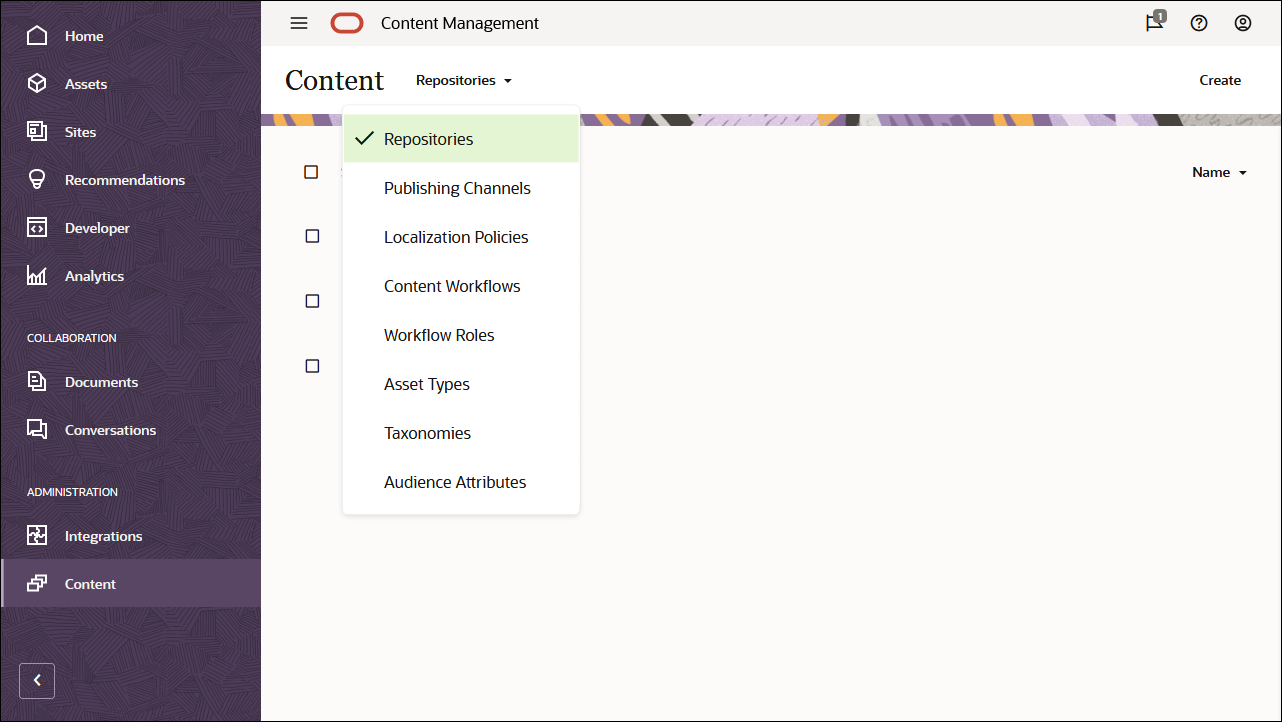
Task: Open the notifications flag icon
Action: (x=1153, y=22)
